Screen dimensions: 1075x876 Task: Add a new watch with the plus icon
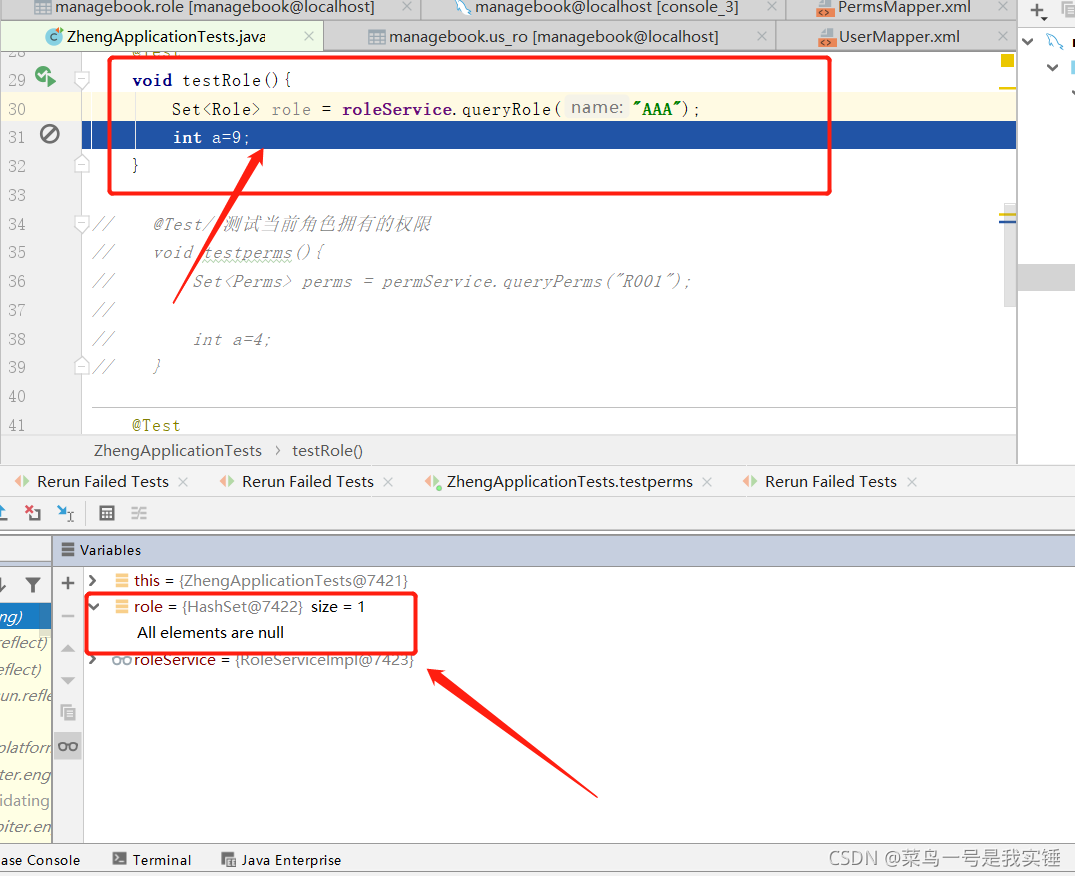click(x=68, y=583)
